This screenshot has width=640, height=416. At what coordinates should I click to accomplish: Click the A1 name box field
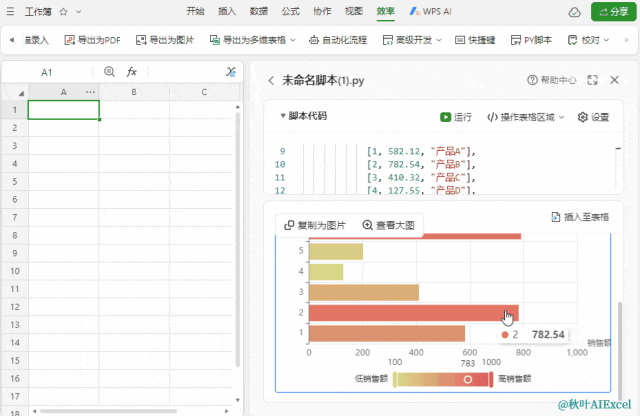(47, 72)
